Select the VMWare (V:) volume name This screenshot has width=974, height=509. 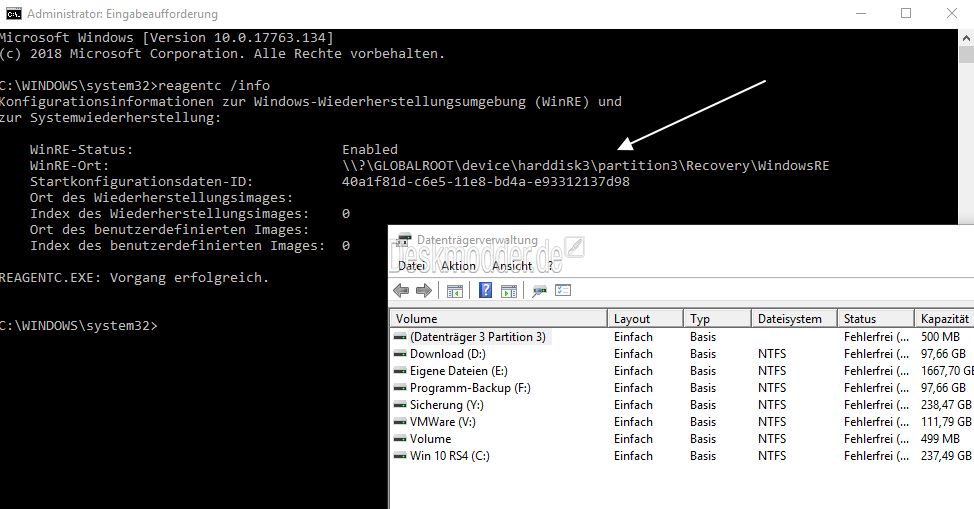442,421
